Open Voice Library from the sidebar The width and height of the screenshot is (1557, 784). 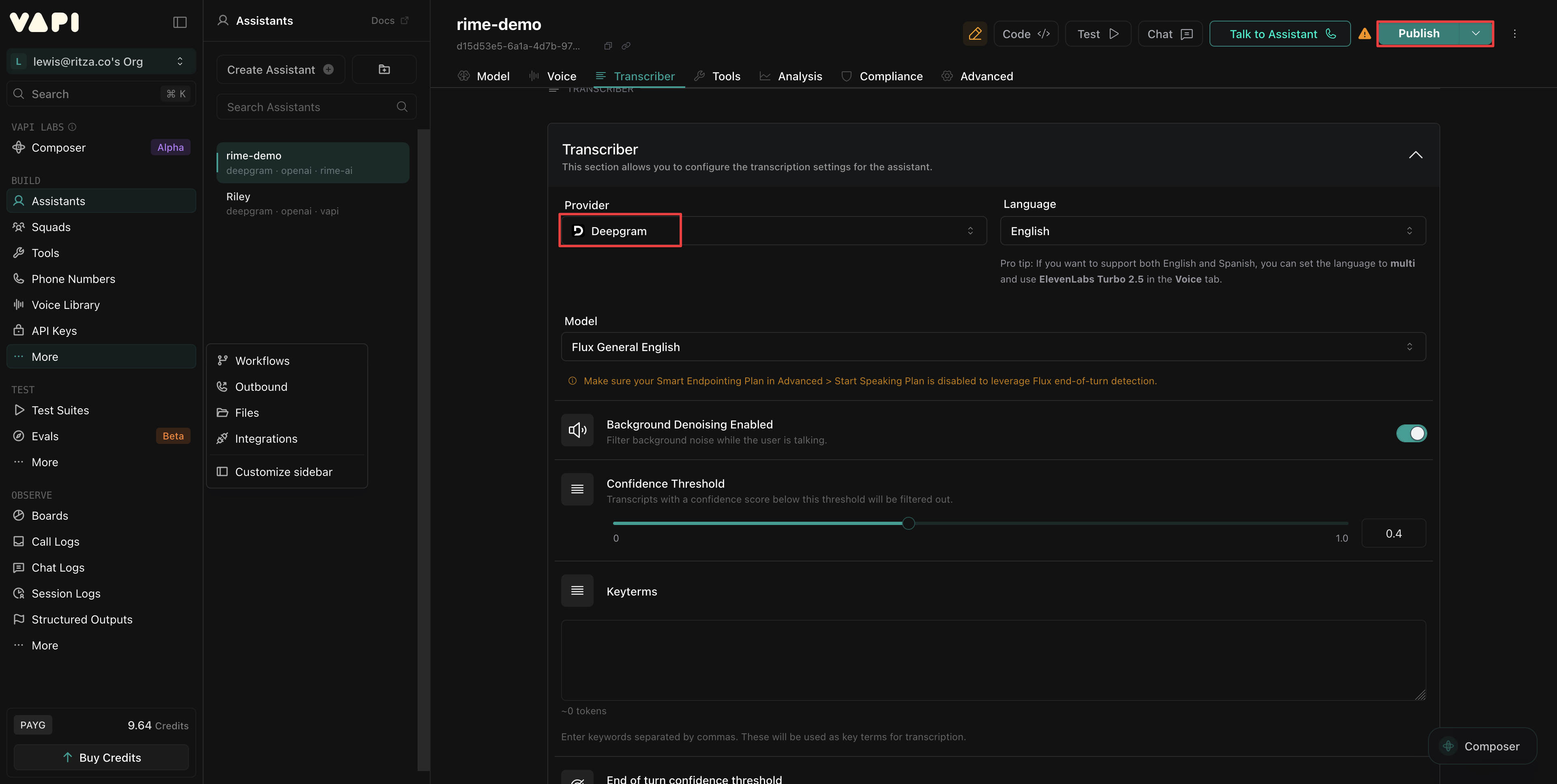(x=66, y=305)
